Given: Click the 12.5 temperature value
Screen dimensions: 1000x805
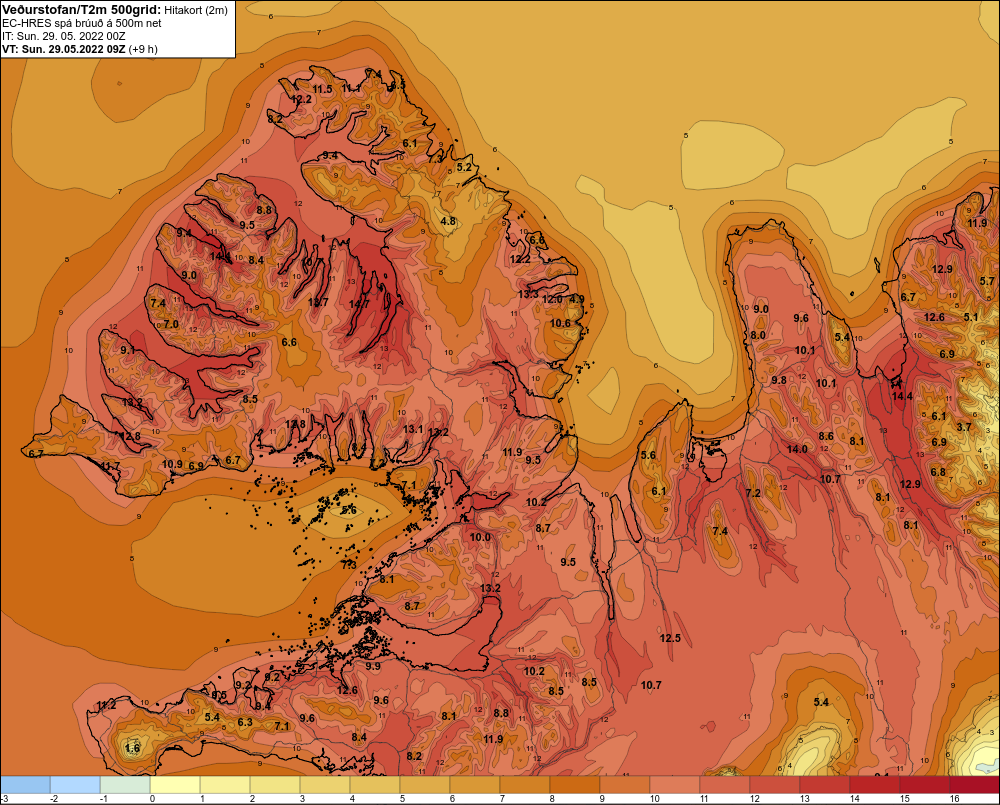Looking at the screenshot, I should 670,638.
